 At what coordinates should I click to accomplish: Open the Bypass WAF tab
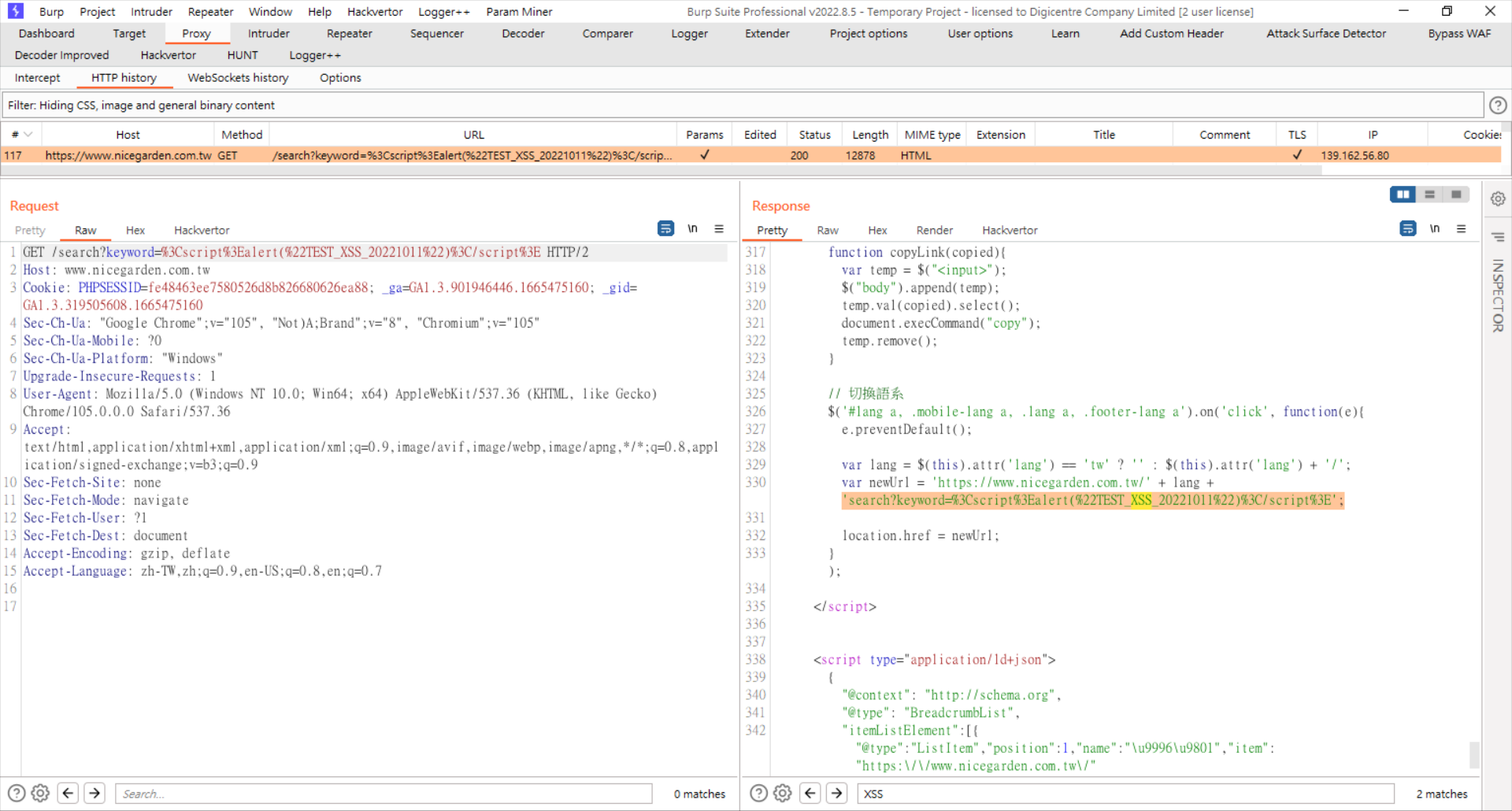(1459, 34)
